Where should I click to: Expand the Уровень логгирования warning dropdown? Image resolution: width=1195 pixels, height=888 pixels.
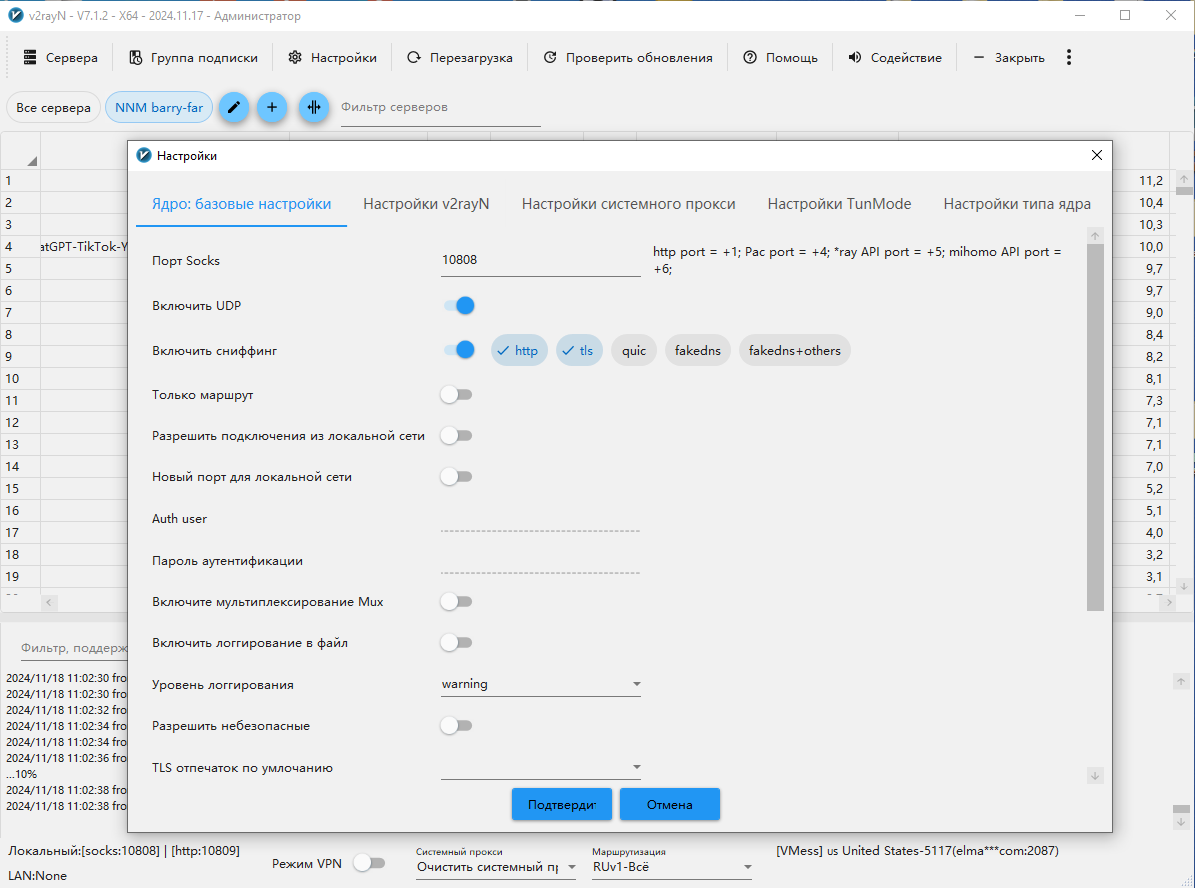coord(636,685)
